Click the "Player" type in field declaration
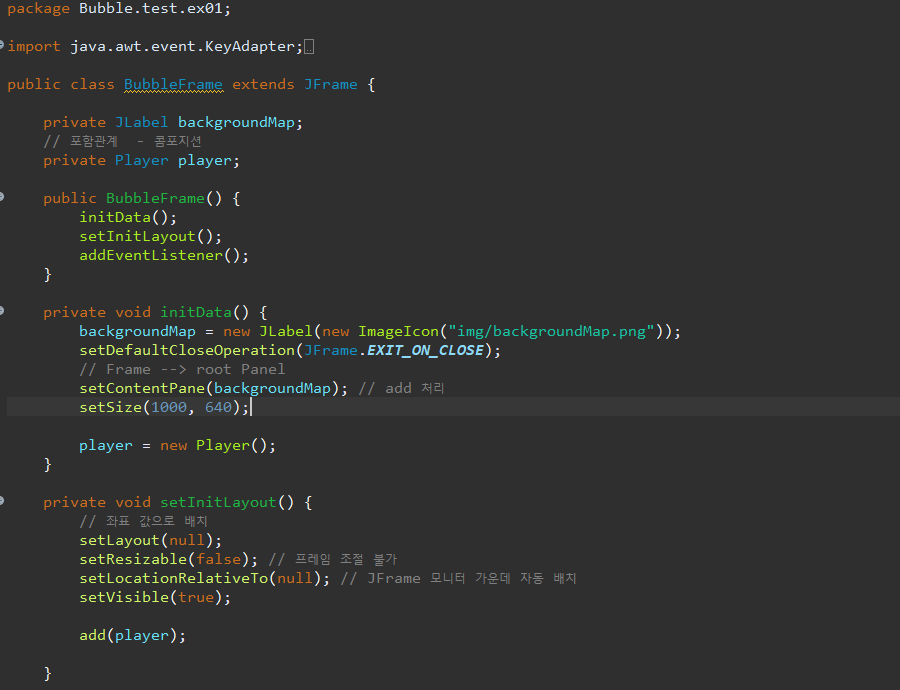The height and width of the screenshot is (690, 900). coord(141,161)
